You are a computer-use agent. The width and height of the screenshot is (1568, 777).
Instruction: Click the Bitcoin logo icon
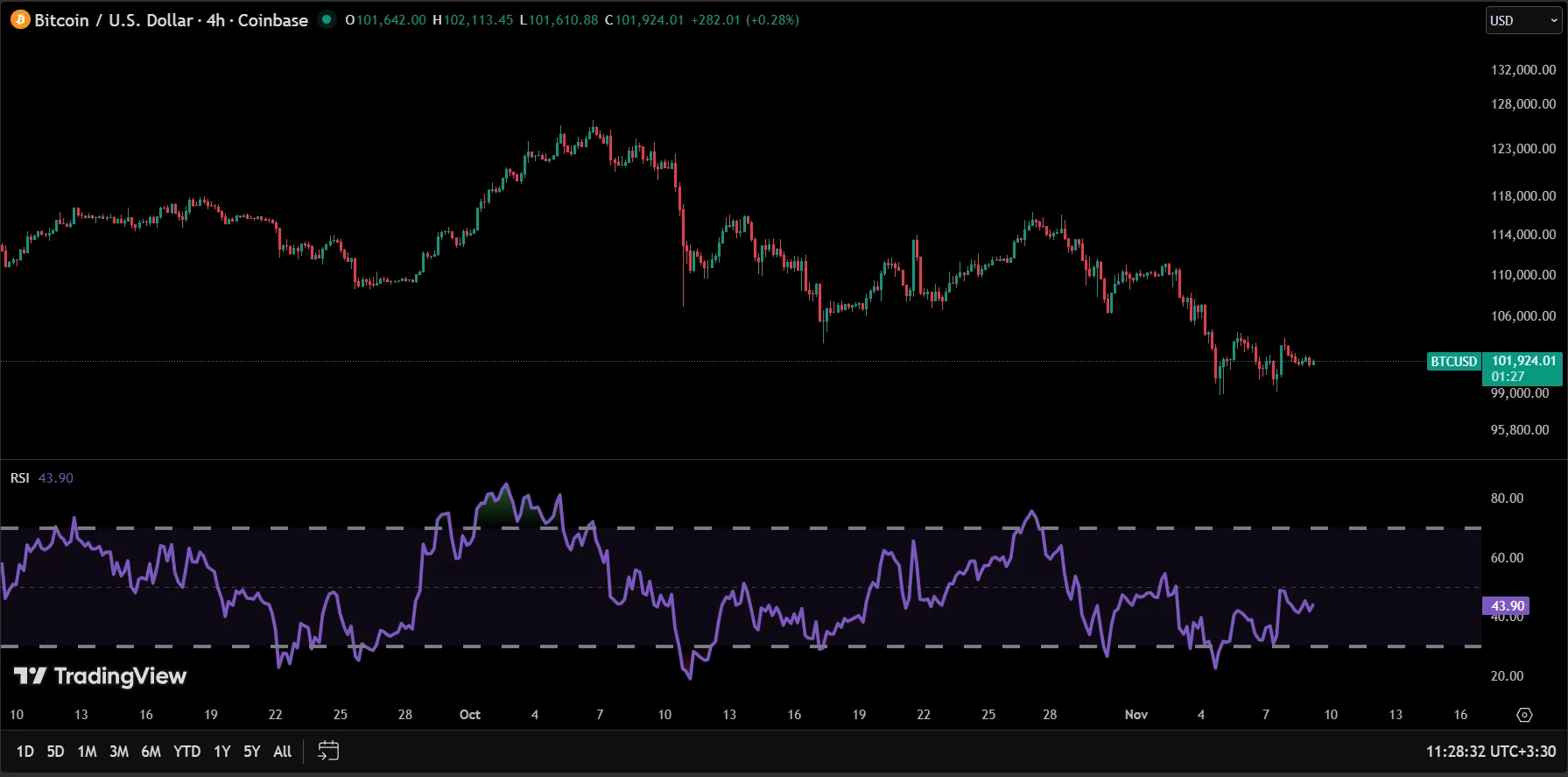[19, 19]
